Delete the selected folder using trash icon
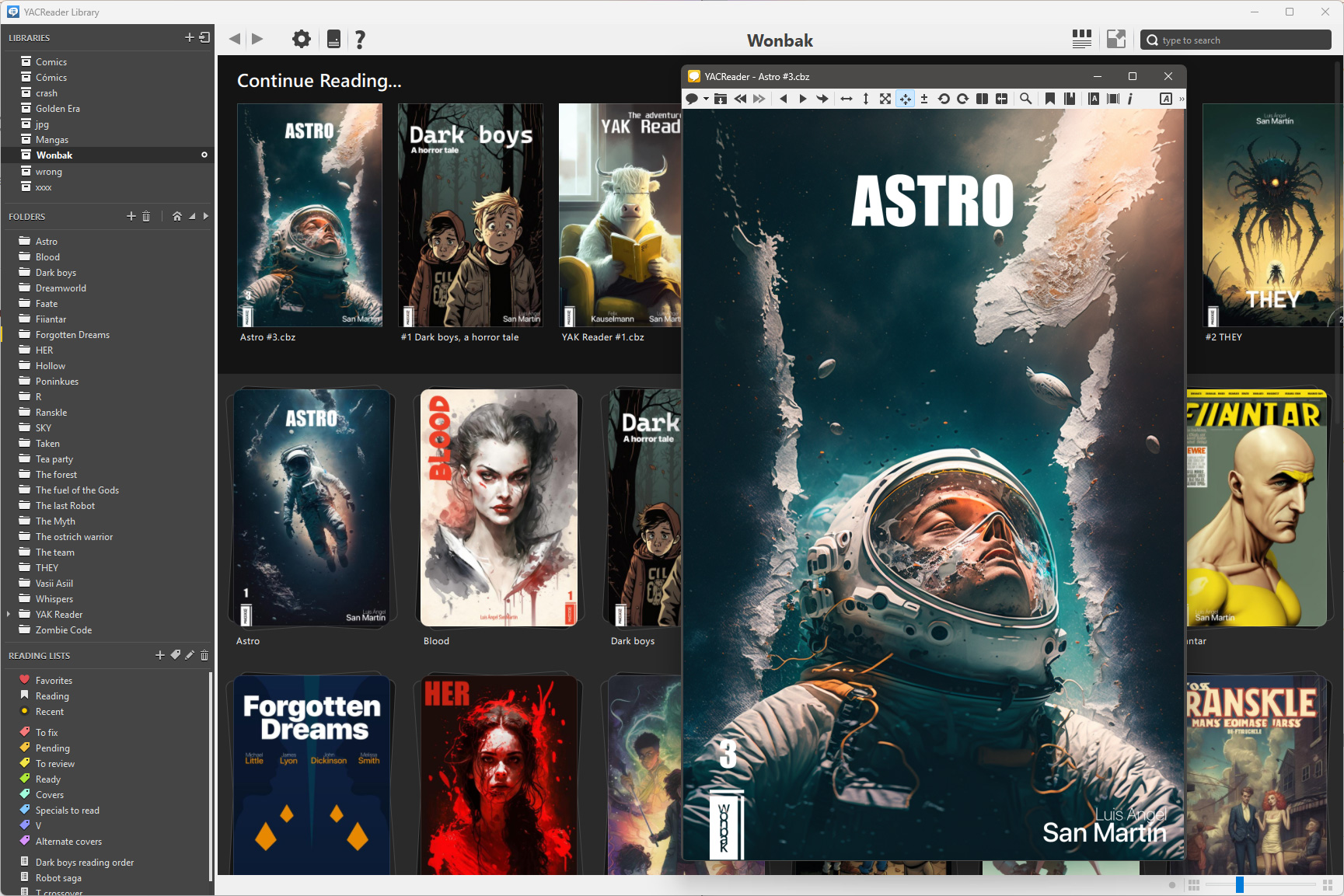 (146, 216)
